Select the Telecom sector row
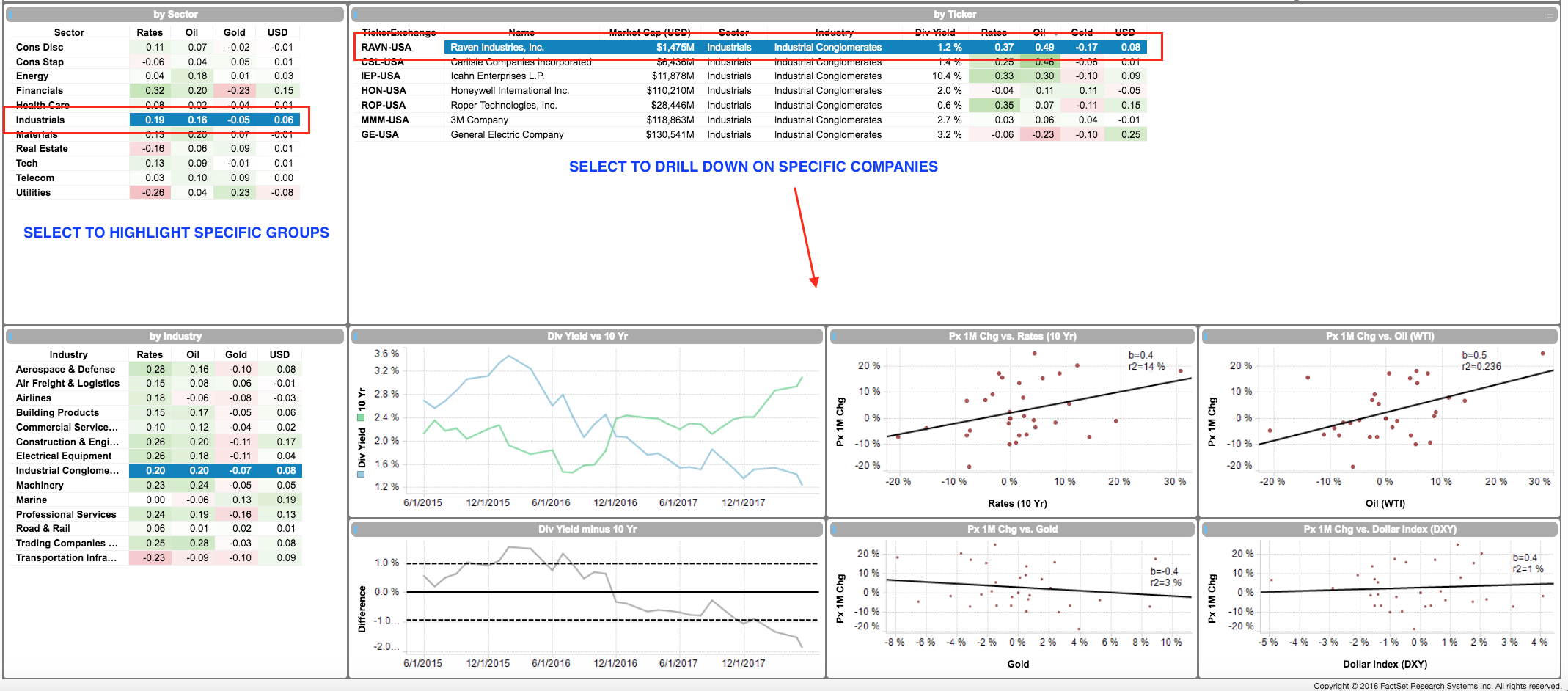The height and width of the screenshot is (691, 1568). 155,178
